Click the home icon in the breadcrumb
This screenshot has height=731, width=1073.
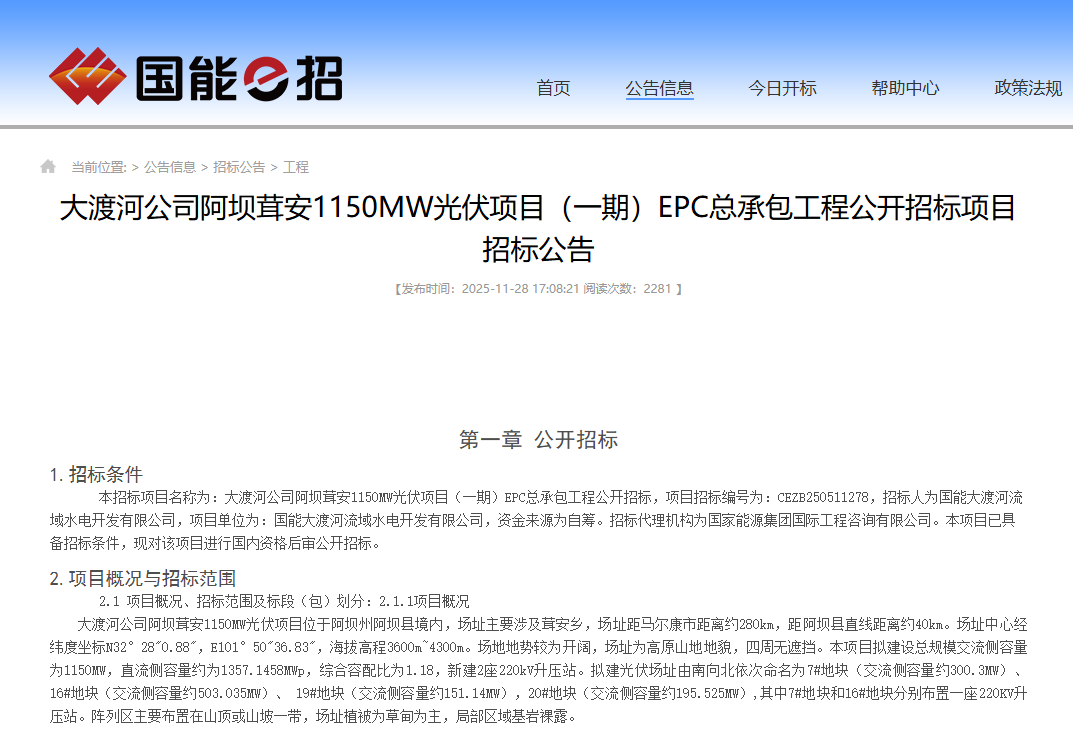[46, 167]
